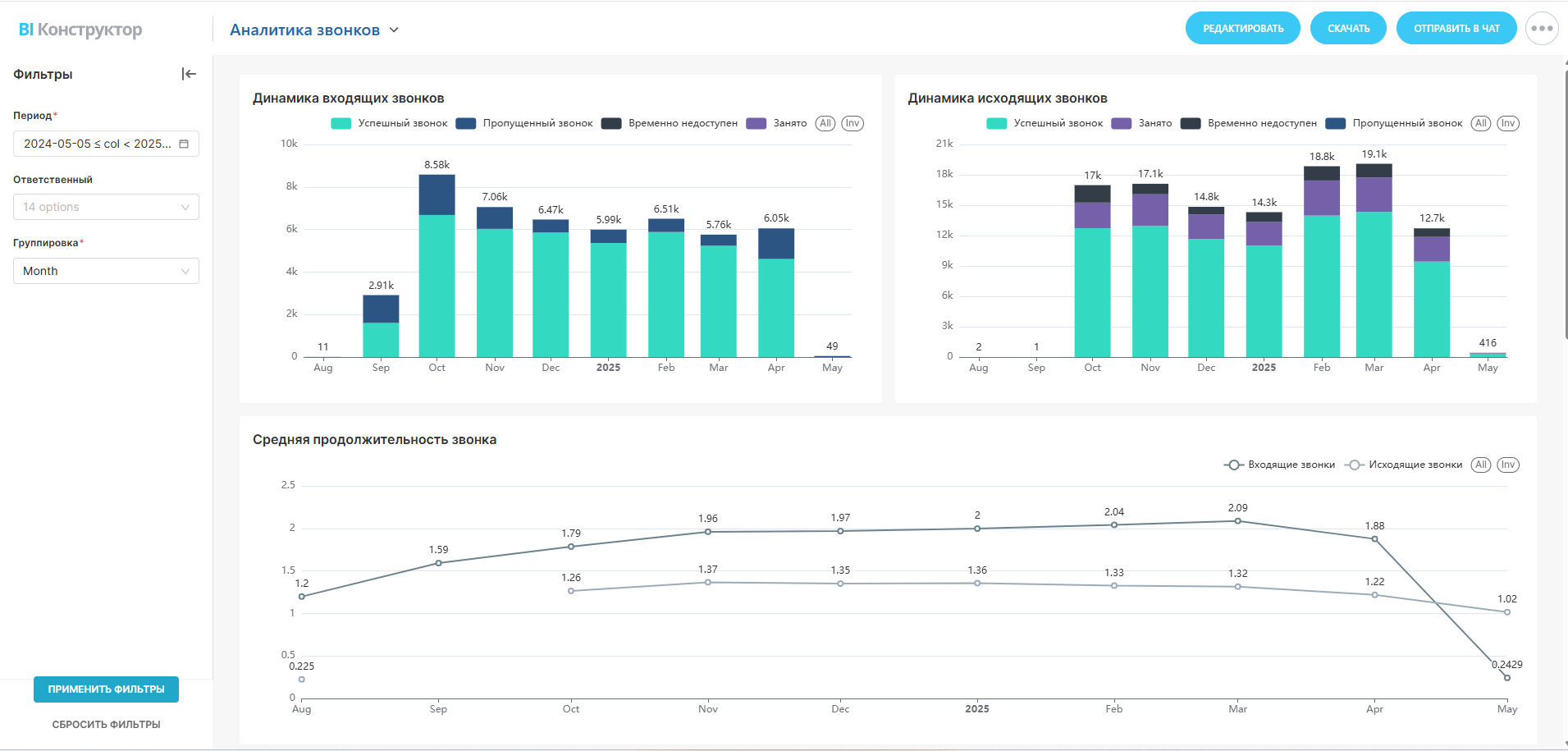1568x751 pixels.
Task: Click Средняя продолжительность звонка title
Action: pyautogui.click(x=374, y=440)
